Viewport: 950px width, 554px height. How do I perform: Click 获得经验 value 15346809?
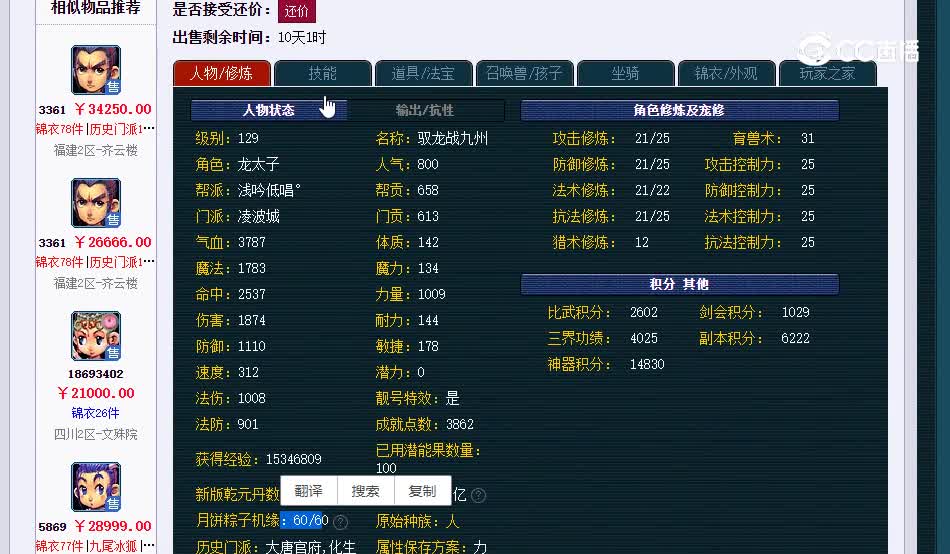click(293, 459)
